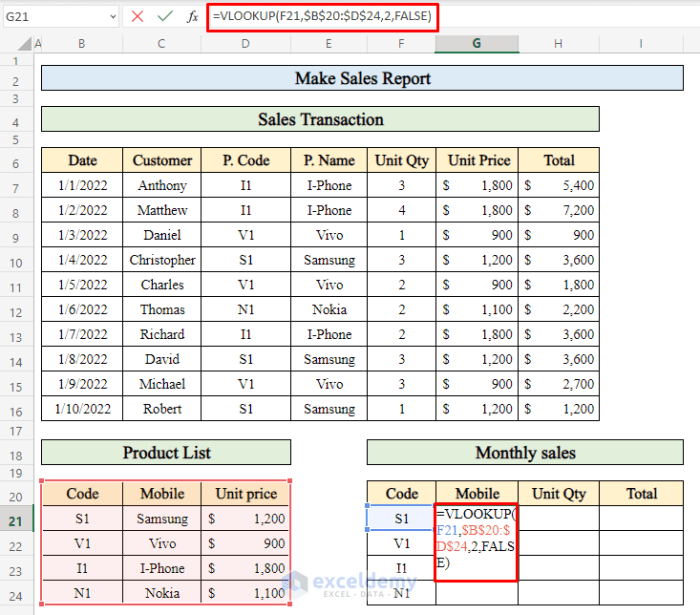Select the 'Date' header cell
The image size is (700, 615).
point(82,160)
